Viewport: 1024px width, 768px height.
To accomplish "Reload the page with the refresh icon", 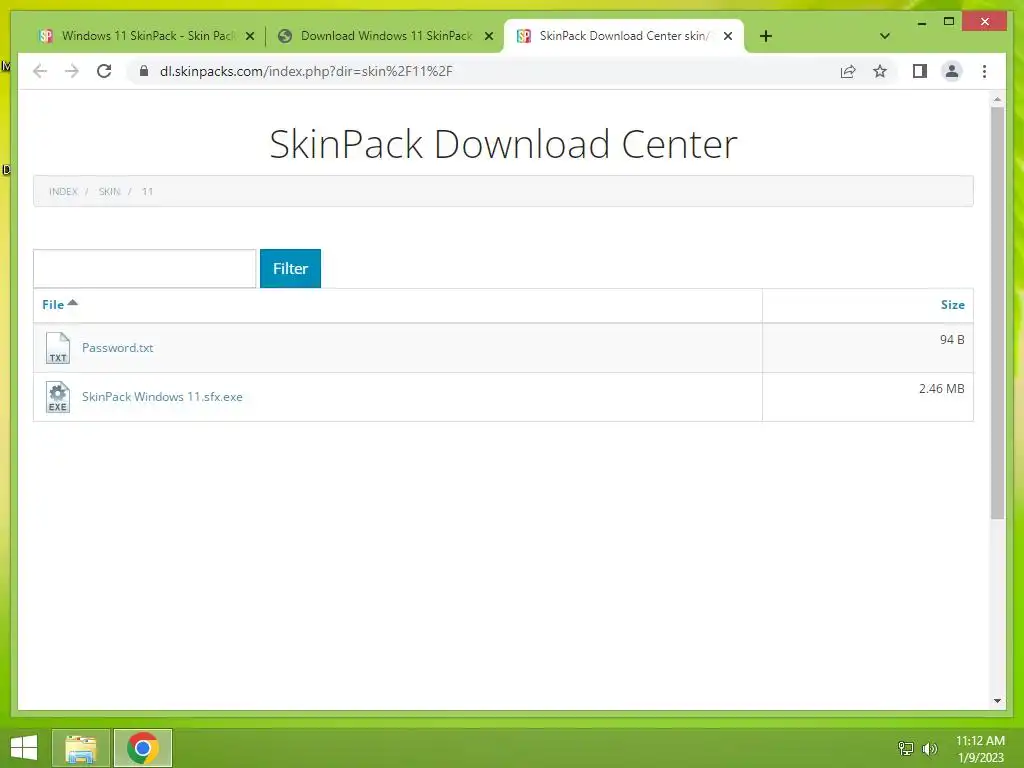I will pos(104,71).
